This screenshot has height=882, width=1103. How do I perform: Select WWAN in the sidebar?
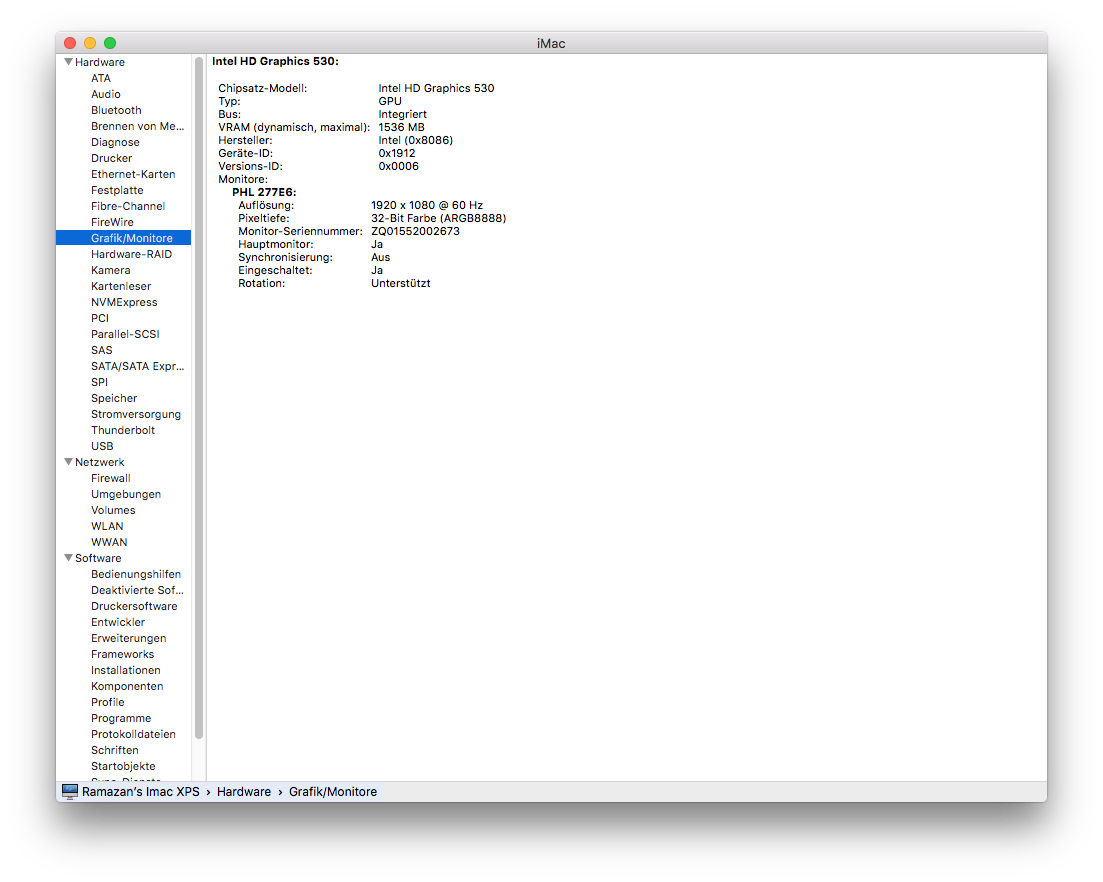109,542
